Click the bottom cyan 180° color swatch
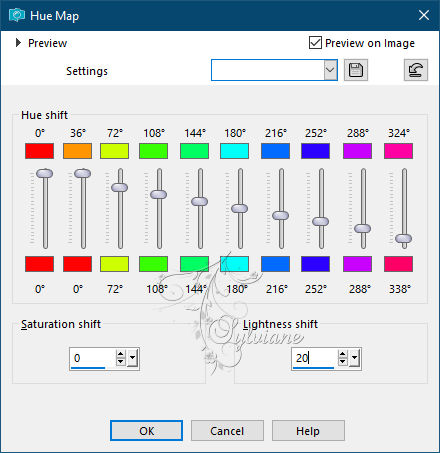 tap(234, 264)
